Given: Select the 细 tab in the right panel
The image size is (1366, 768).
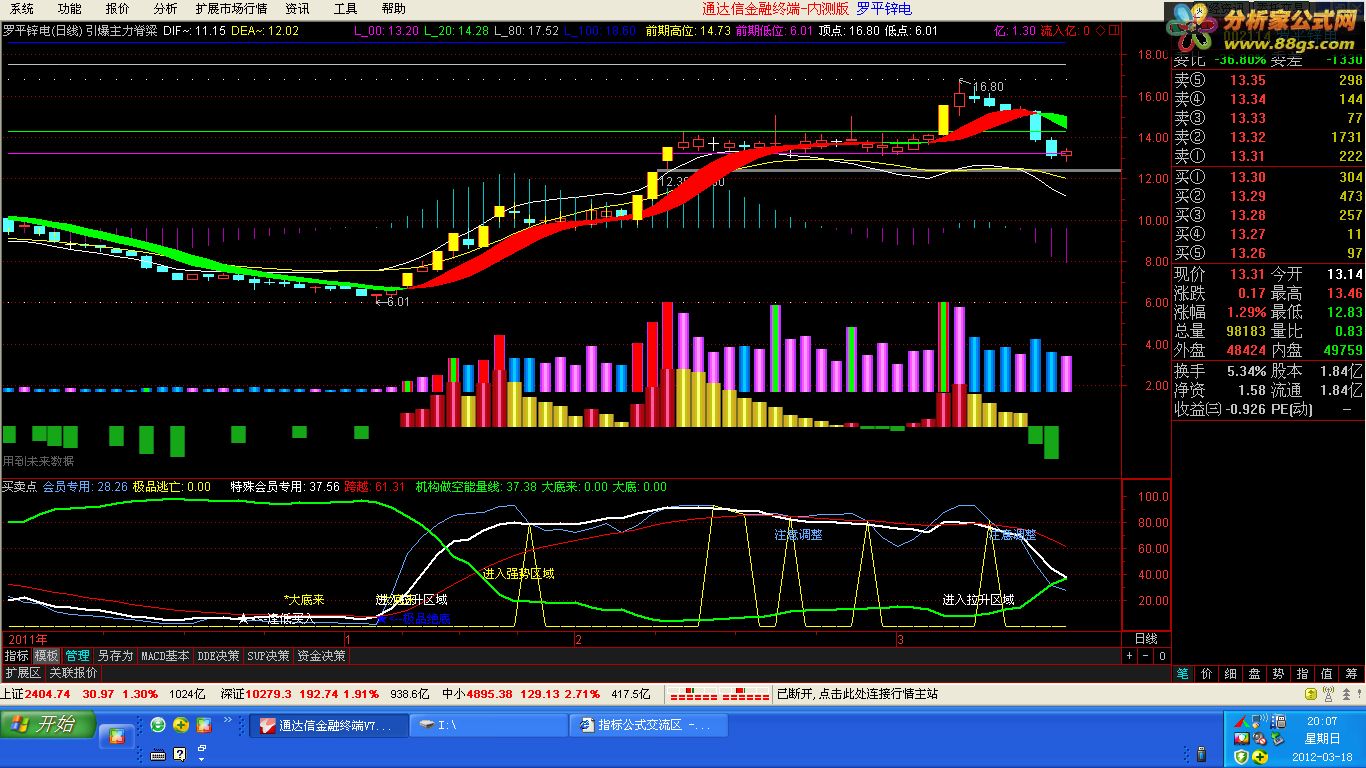Looking at the screenshot, I should [1231, 674].
